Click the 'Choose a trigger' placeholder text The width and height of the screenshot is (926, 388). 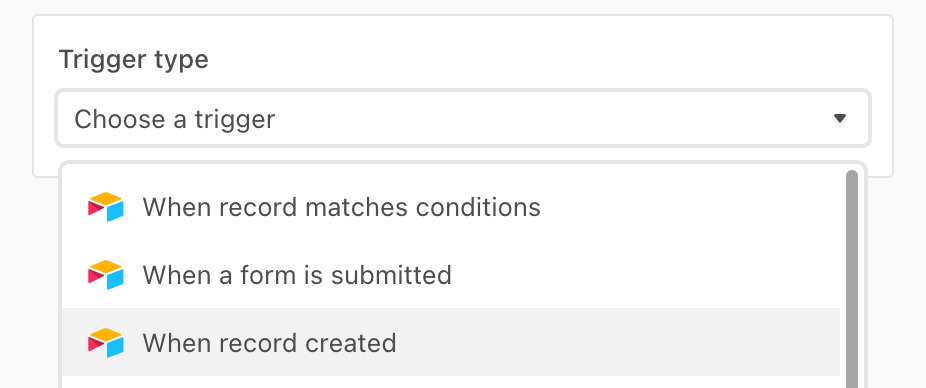(175, 119)
